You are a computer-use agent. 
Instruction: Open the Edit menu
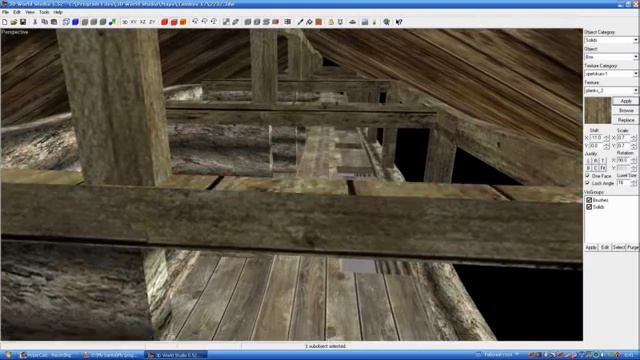[17, 12]
